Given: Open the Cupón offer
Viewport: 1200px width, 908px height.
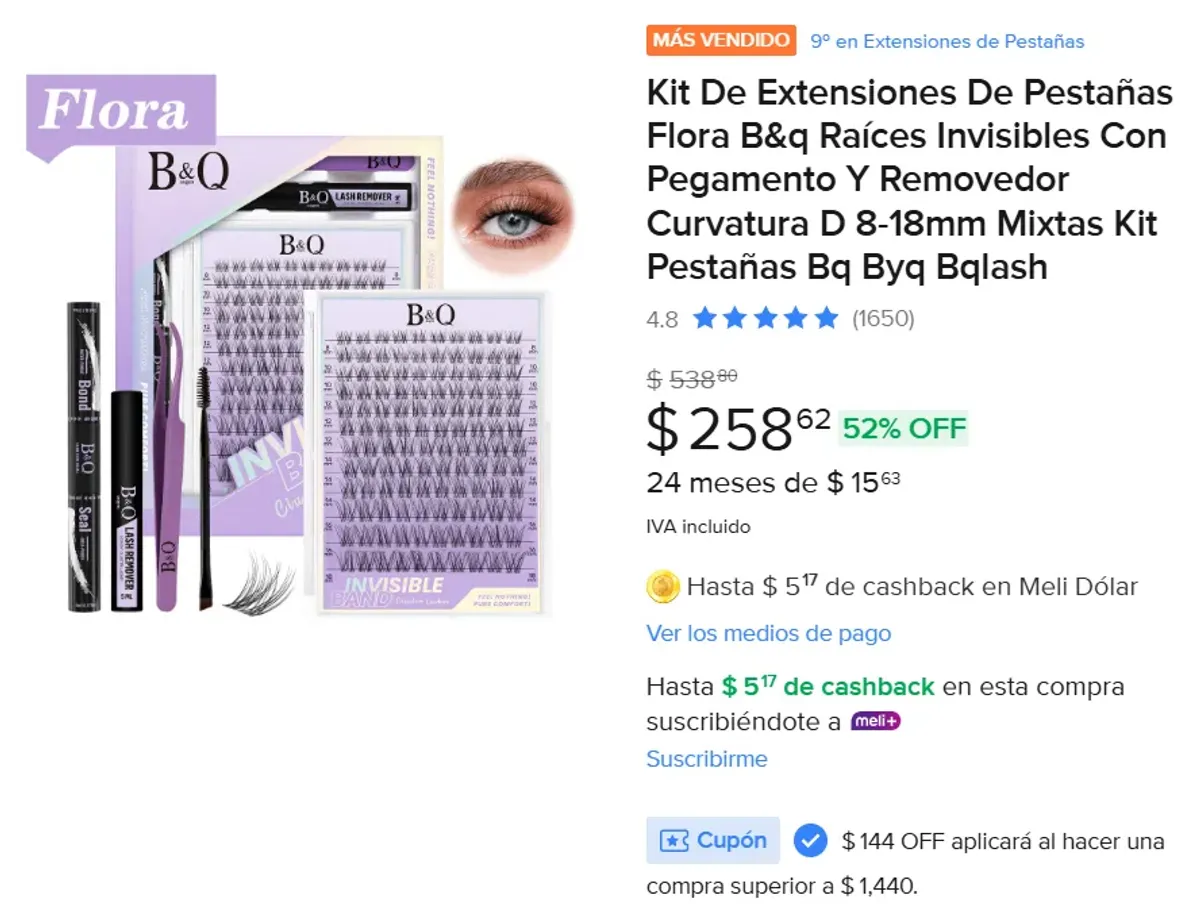Looking at the screenshot, I should [712, 840].
